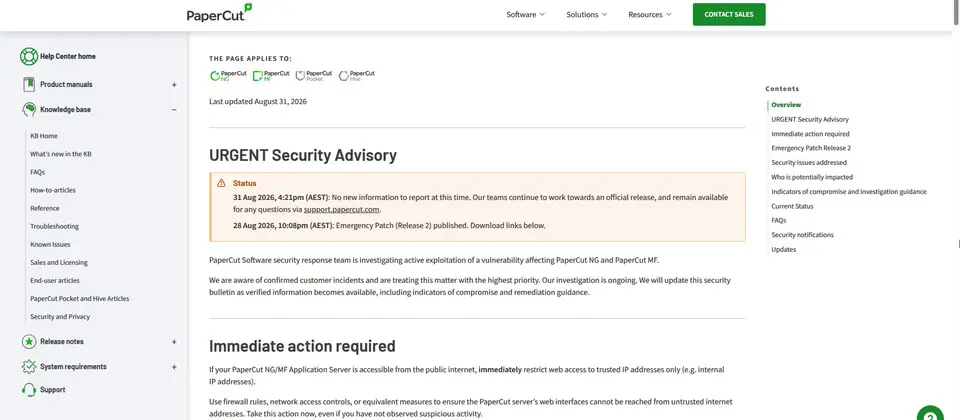Click the Immediate action required heading
This screenshot has height=420, width=960.
(x=302, y=346)
